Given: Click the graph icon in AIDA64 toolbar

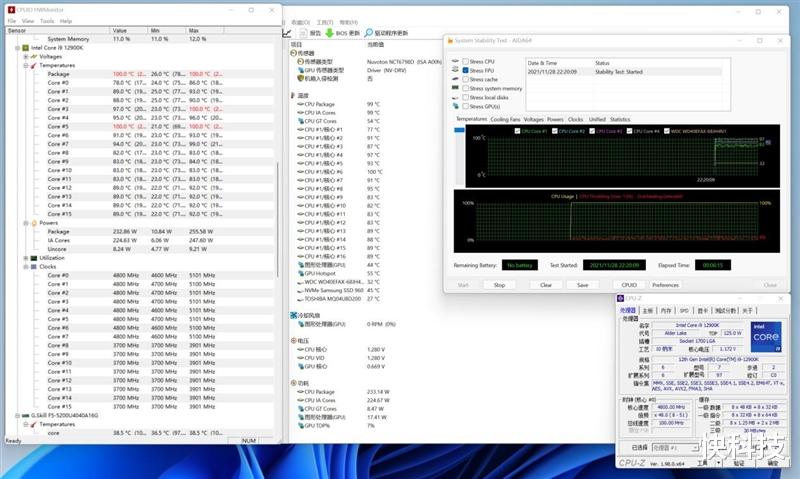Looking at the screenshot, I should [287, 33].
